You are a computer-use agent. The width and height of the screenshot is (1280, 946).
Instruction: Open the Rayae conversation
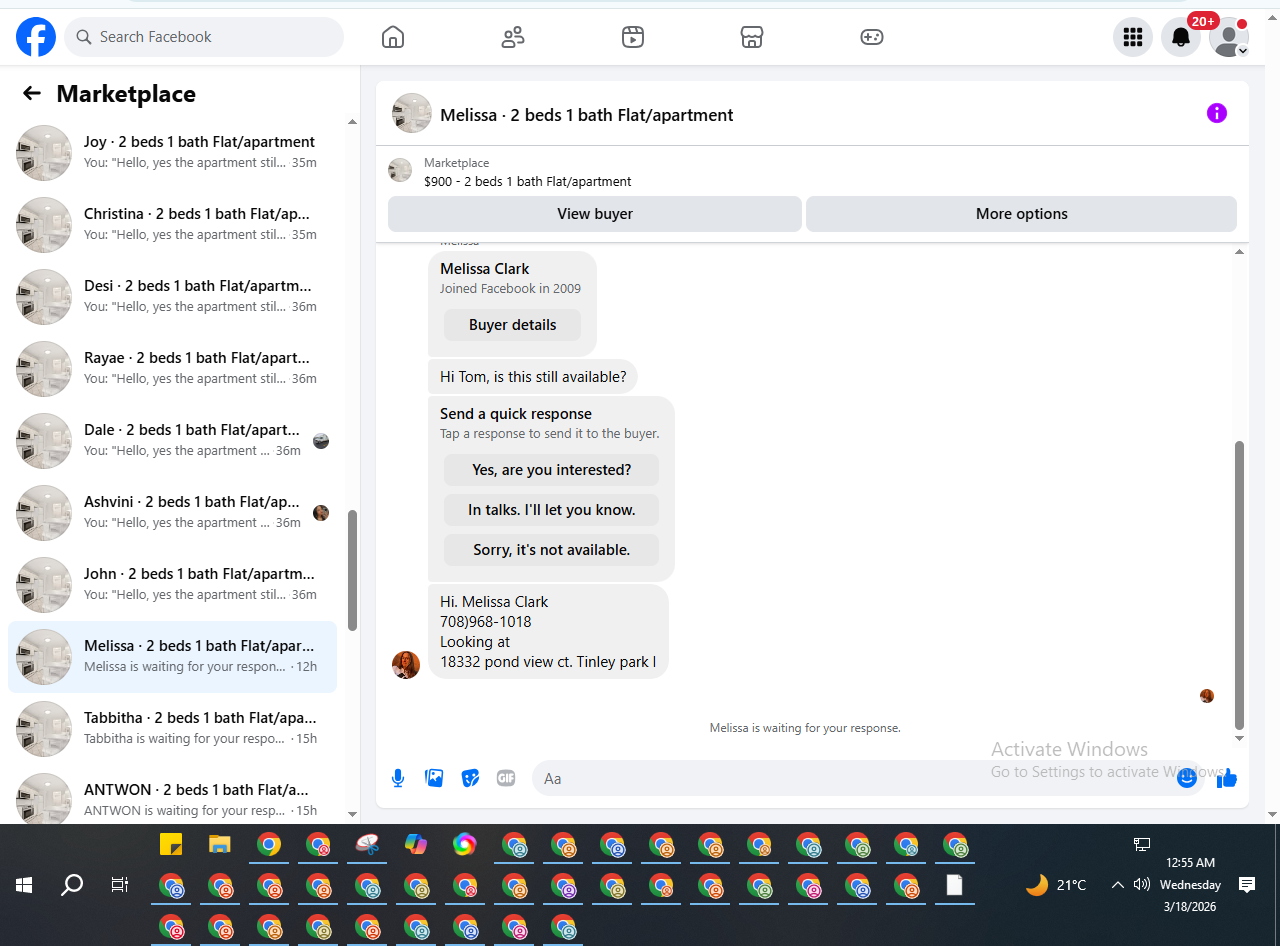tap(172, 369)
